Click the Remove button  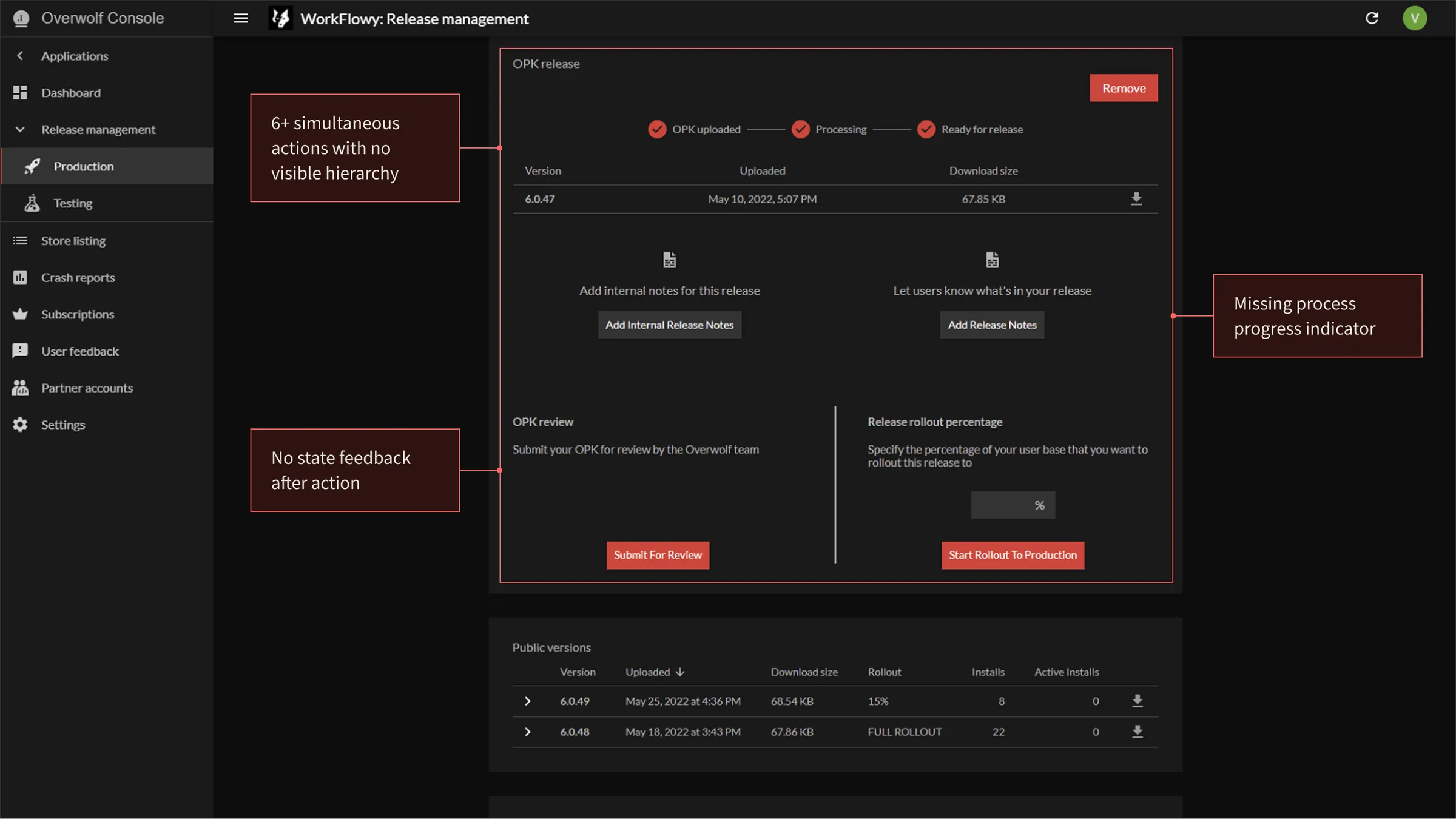[1124, 88]
